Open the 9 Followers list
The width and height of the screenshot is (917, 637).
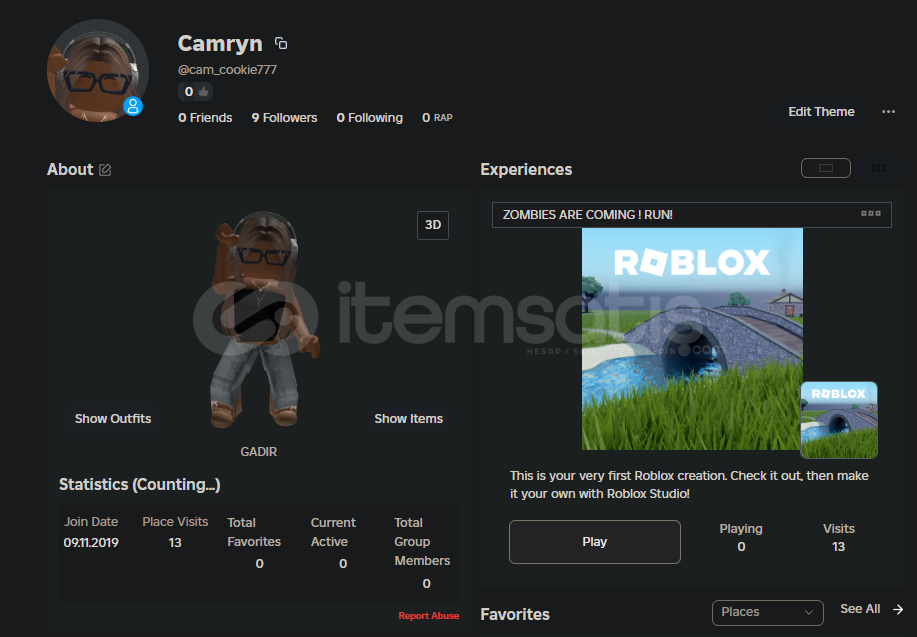click(284, 118)
